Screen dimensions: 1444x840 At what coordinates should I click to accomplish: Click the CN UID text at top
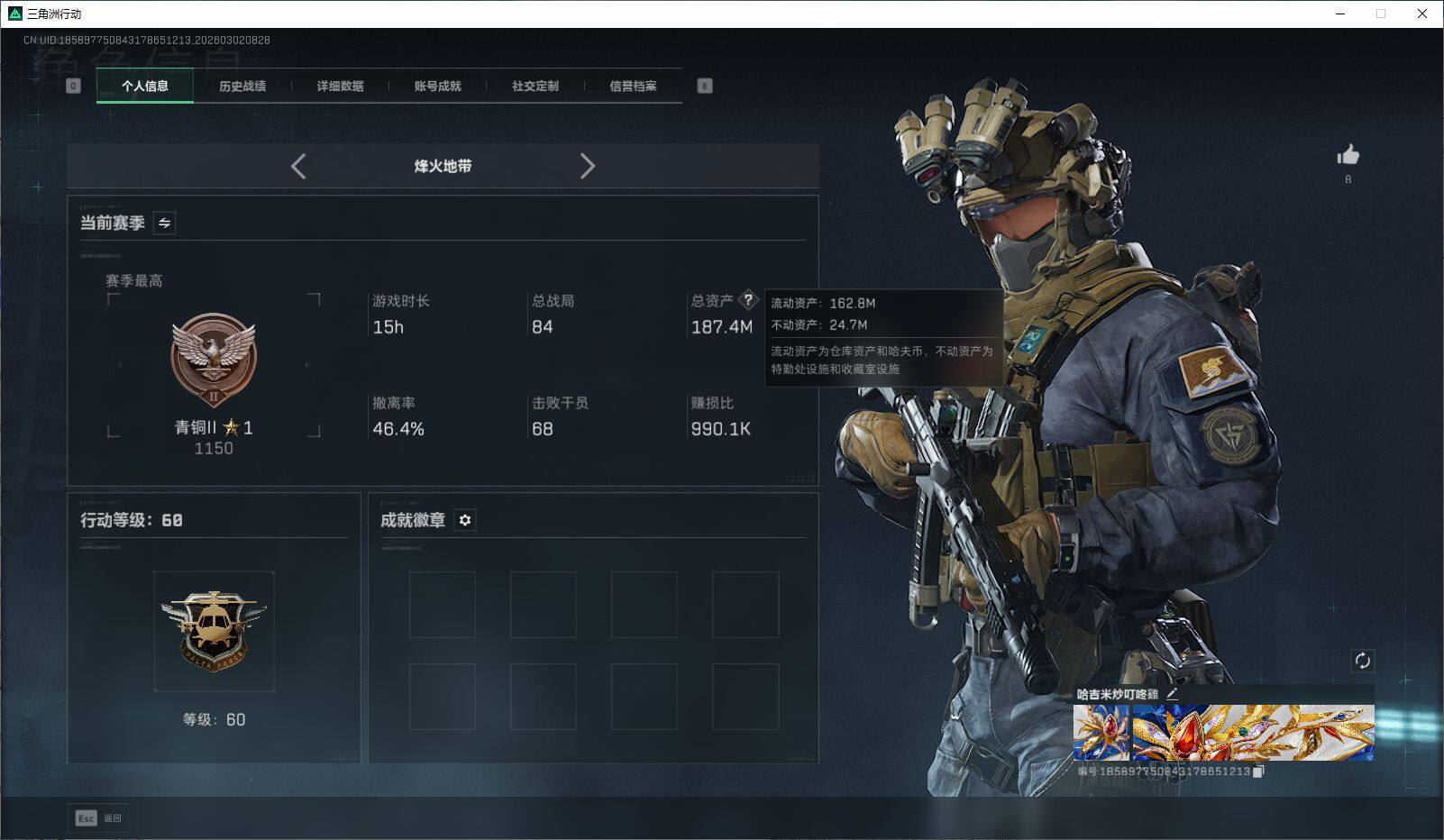pos(147,40)
